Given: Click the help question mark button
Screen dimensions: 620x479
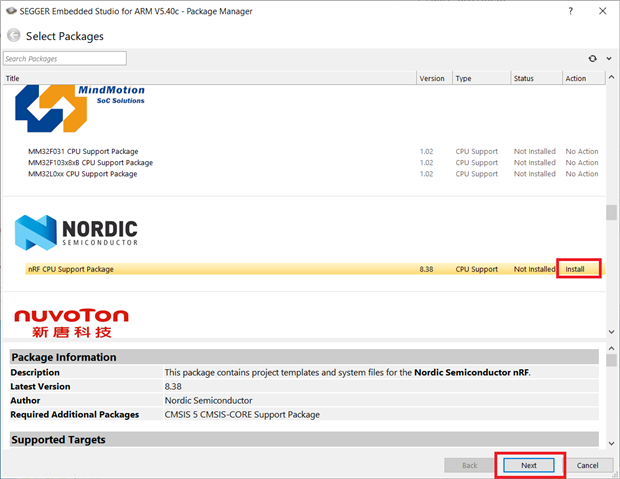Looking at the screenshot, I should pyautogui.click(x=570, y=11).
